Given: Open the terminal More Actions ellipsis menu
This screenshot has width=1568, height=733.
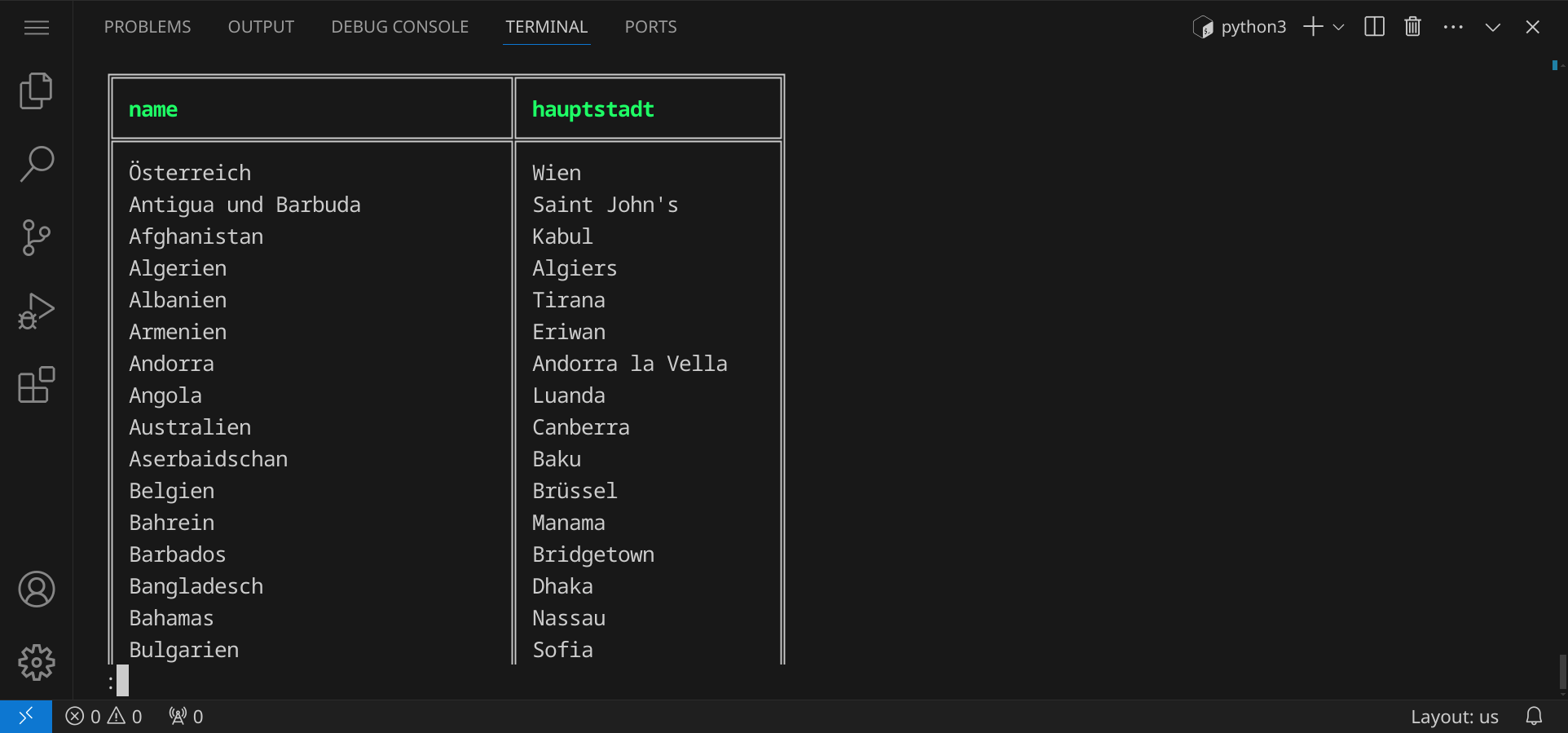Looking at the screenshot, I should pyautogui.click(x=1452, y=27).
